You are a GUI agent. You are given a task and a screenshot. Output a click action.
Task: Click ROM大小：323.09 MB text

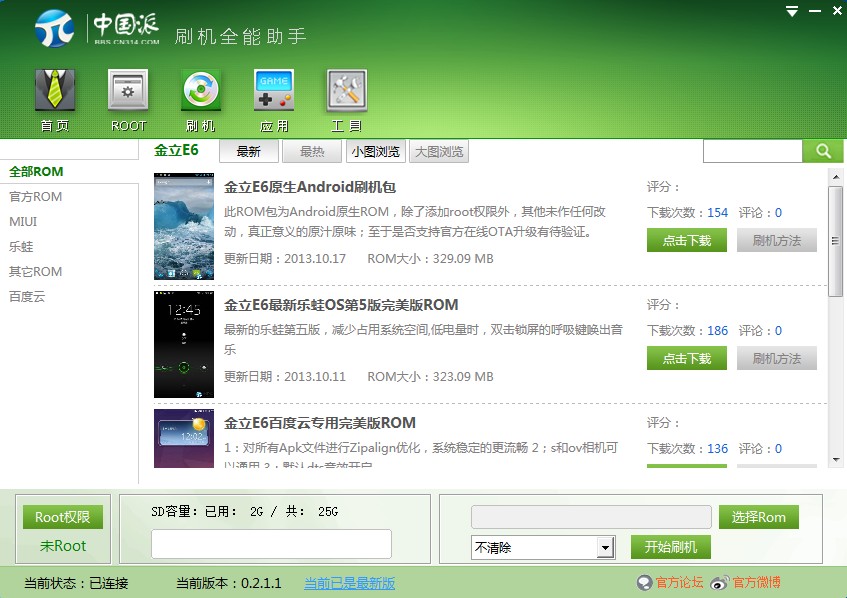(x=431, y=376)
